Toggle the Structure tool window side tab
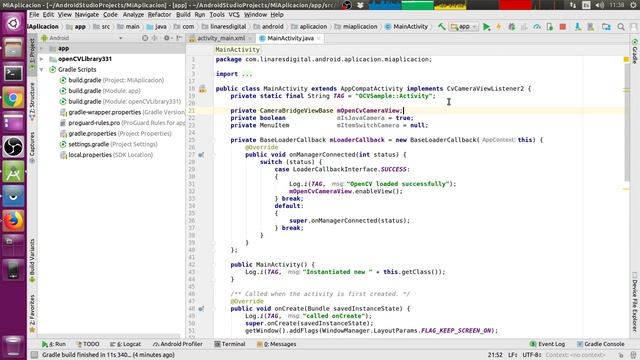 click(x=32, y=101)
